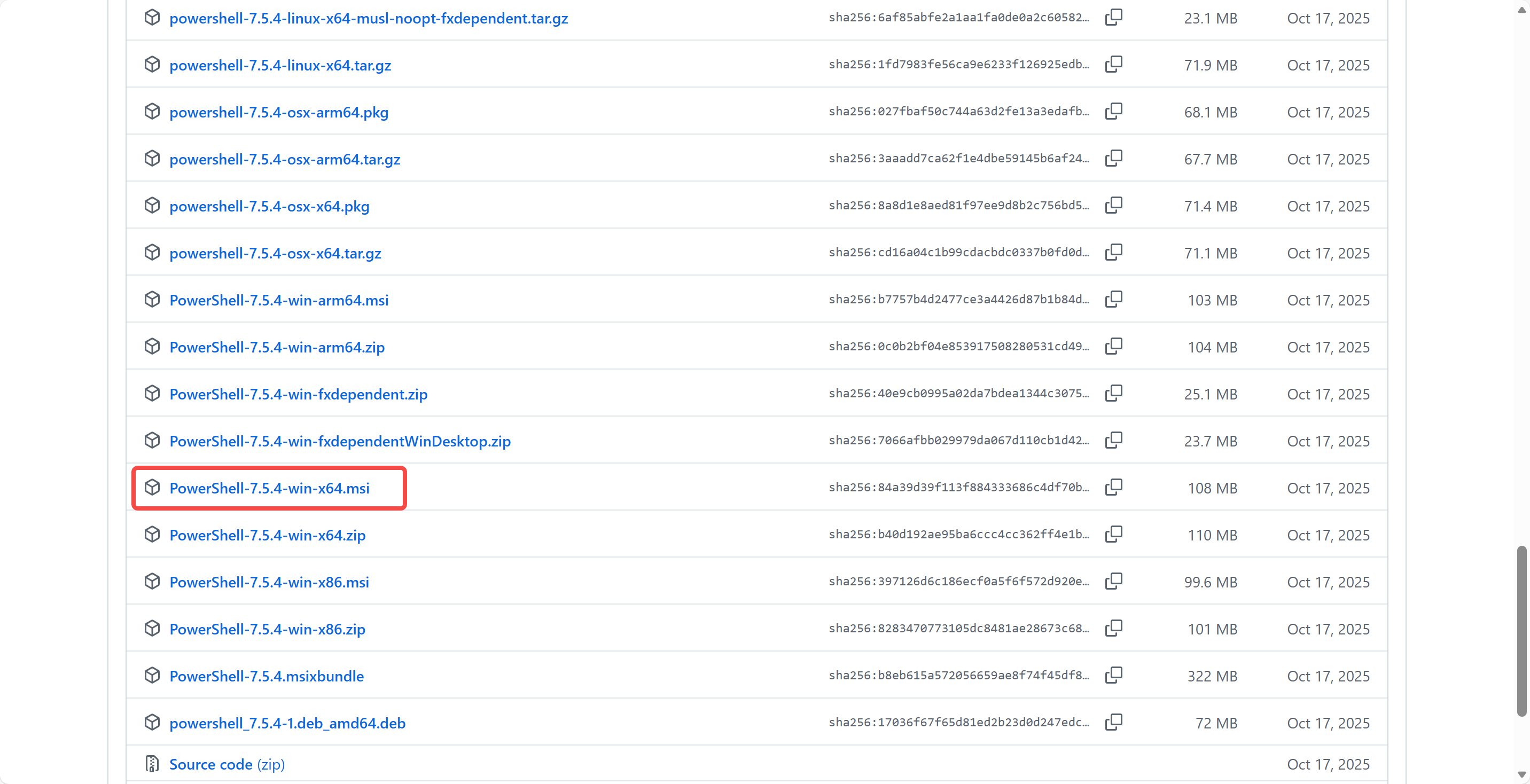Copy SHA256 hash for PowerShell-7.5.4.msixbundle
The image size is (1530, 784).
tap(1114, 676)
